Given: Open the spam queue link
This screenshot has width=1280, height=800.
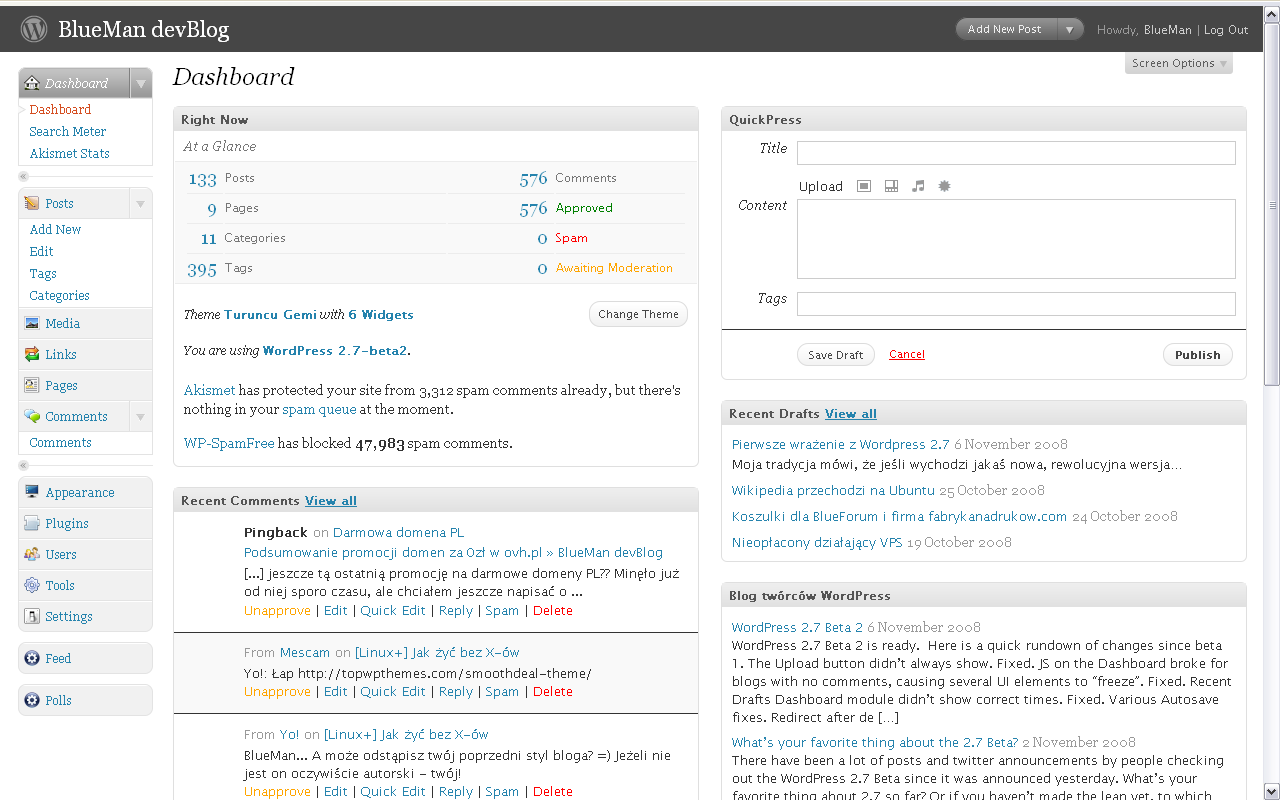Looking at the screenshot, I should click(319, 409).
